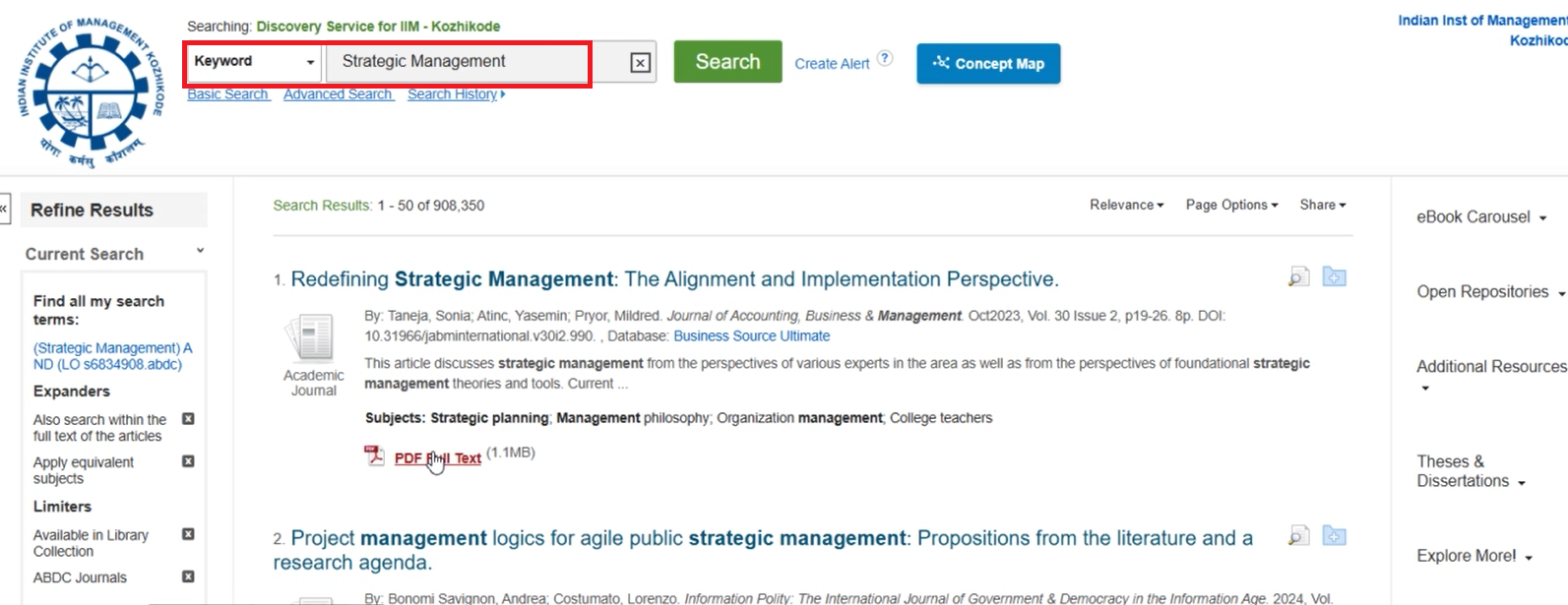This screenshot has height=605, width=1568.
Task: Open PDF Full Text of first result
Action: (437, 458)
